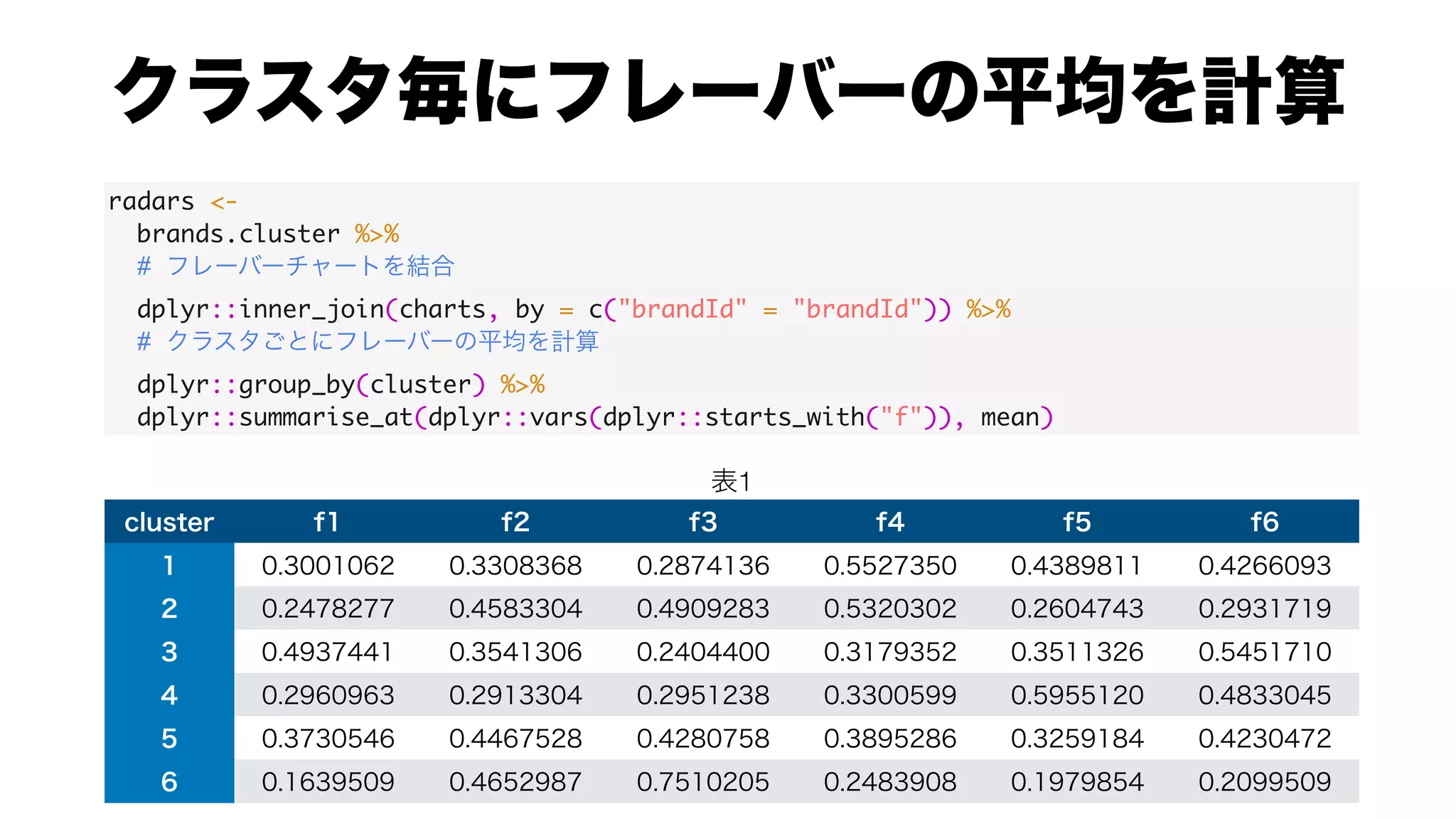Click the dplyr::inner_join code line

[574, 309]
